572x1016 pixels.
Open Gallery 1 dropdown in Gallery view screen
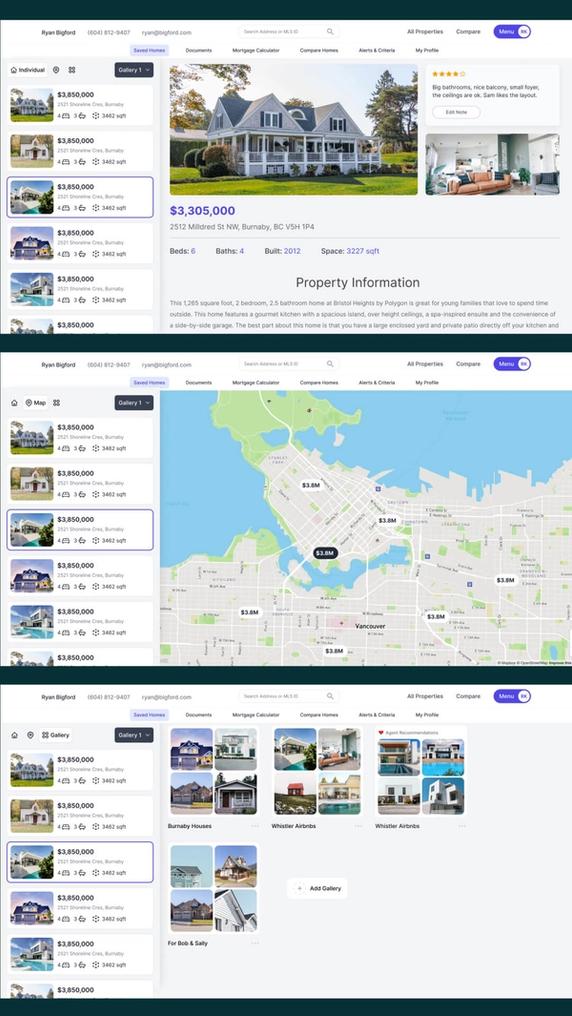(134, 735)
